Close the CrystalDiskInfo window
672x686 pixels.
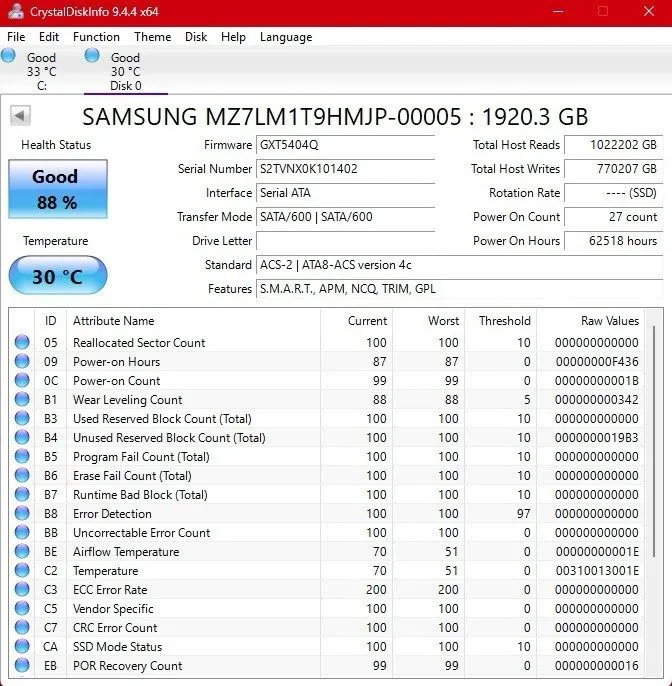649,11
